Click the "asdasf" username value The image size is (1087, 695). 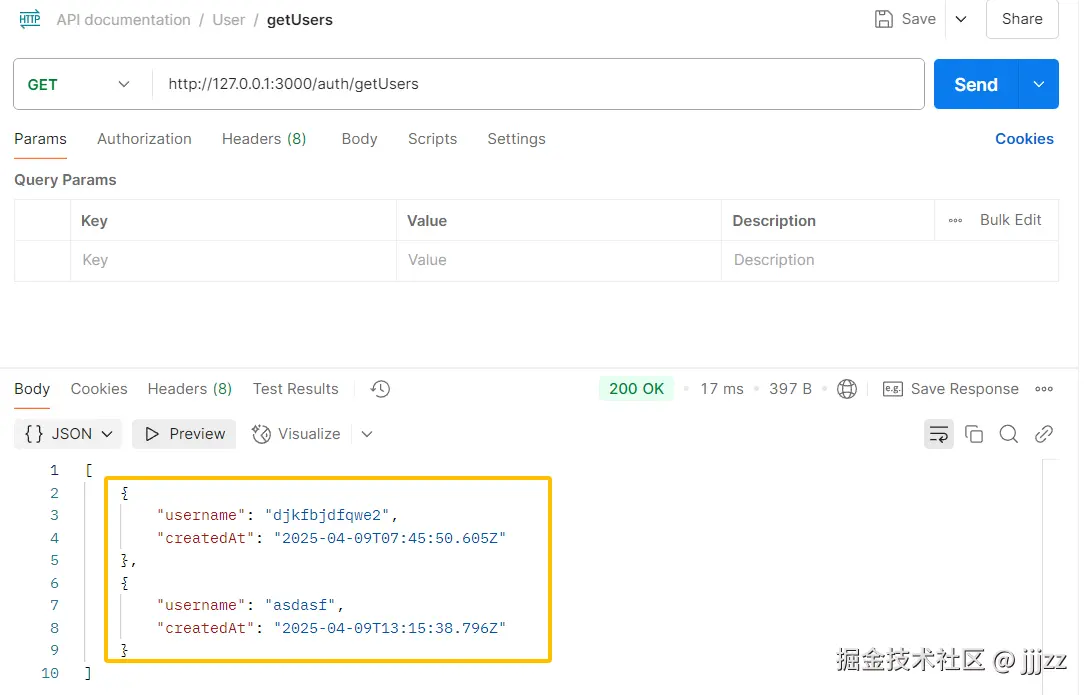pos(300,605)
